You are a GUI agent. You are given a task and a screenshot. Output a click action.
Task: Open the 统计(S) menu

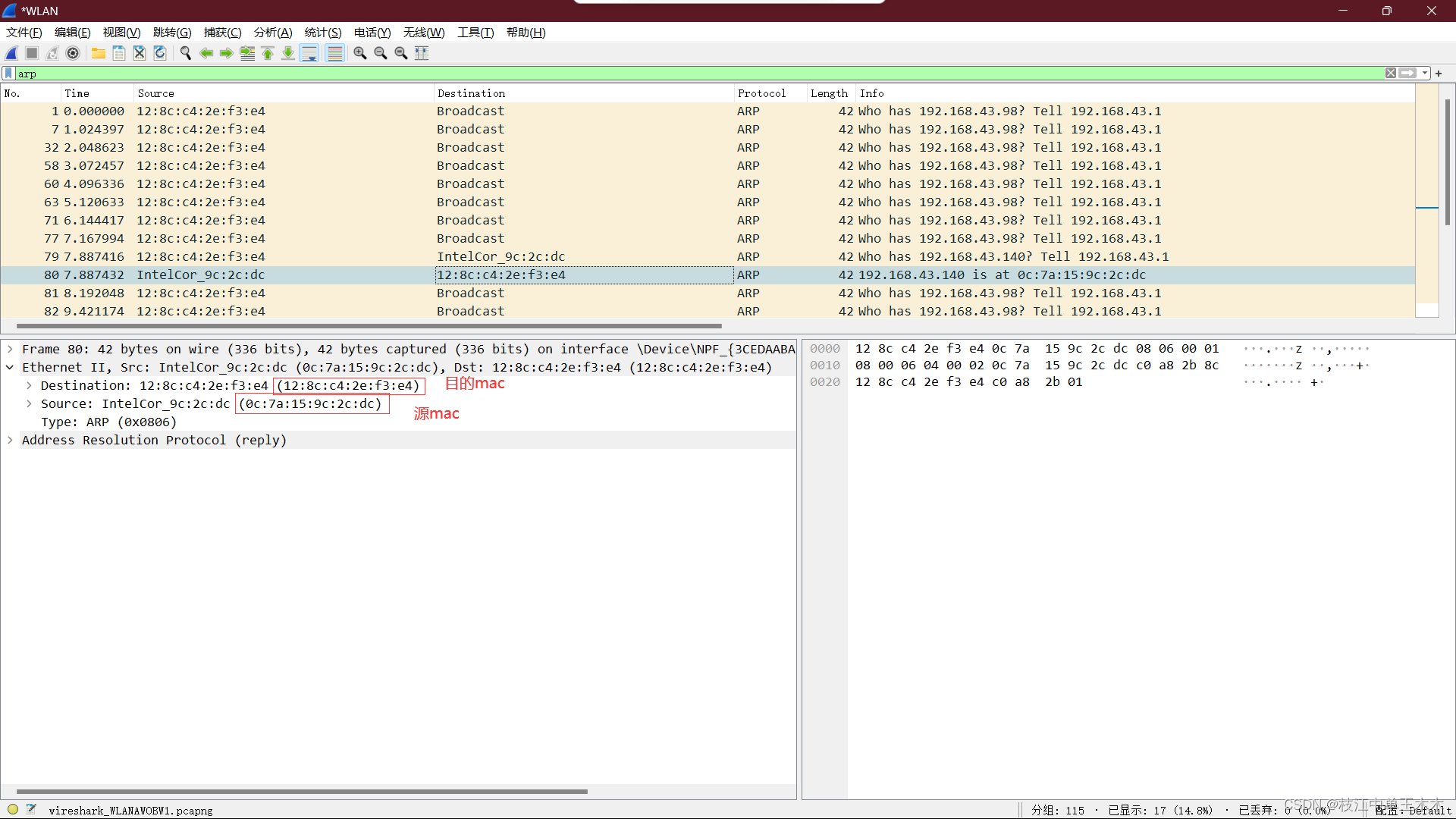click(x=323, y=33)
